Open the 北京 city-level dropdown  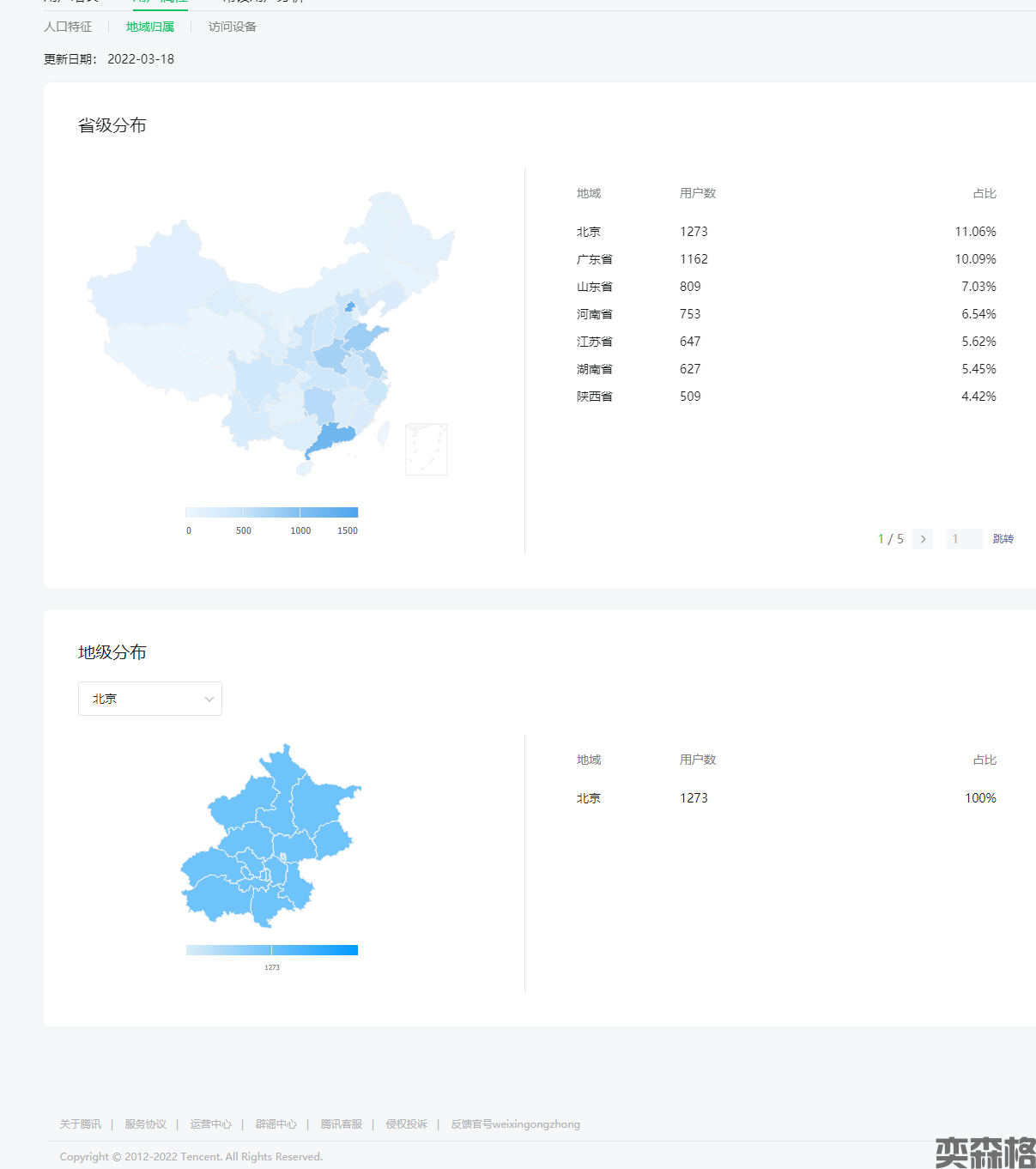click(x=149, y=699)
